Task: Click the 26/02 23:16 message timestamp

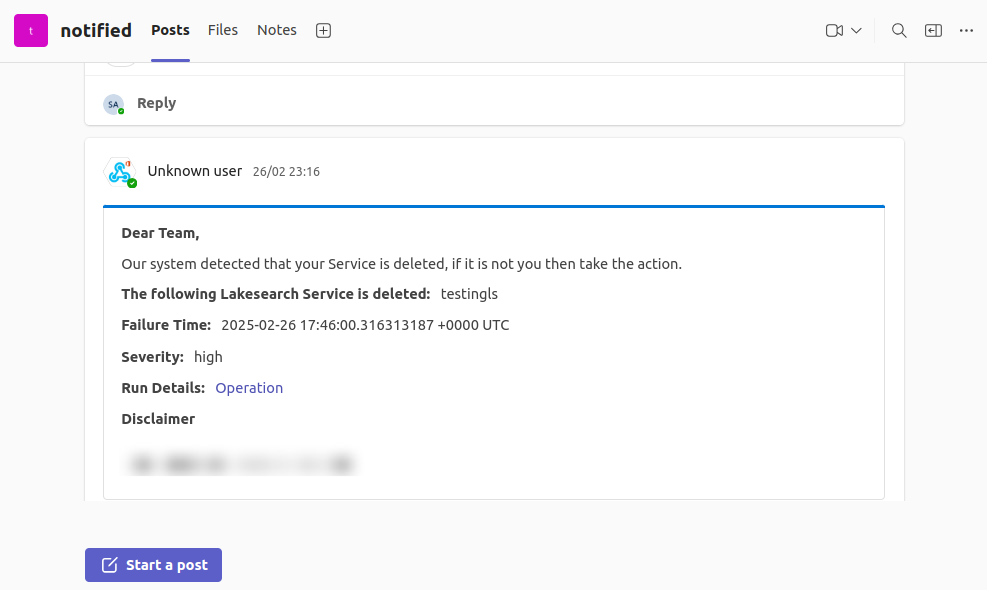Action: tap(286, 172)
